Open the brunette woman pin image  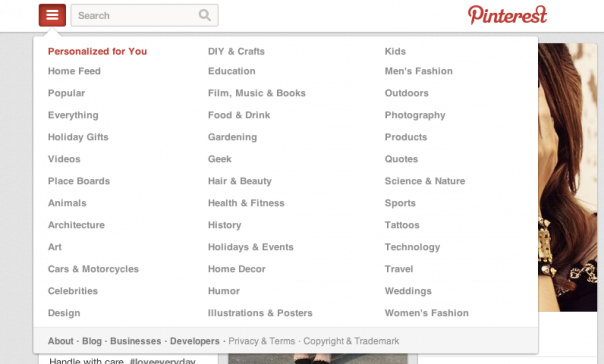[x=568, y=177]
